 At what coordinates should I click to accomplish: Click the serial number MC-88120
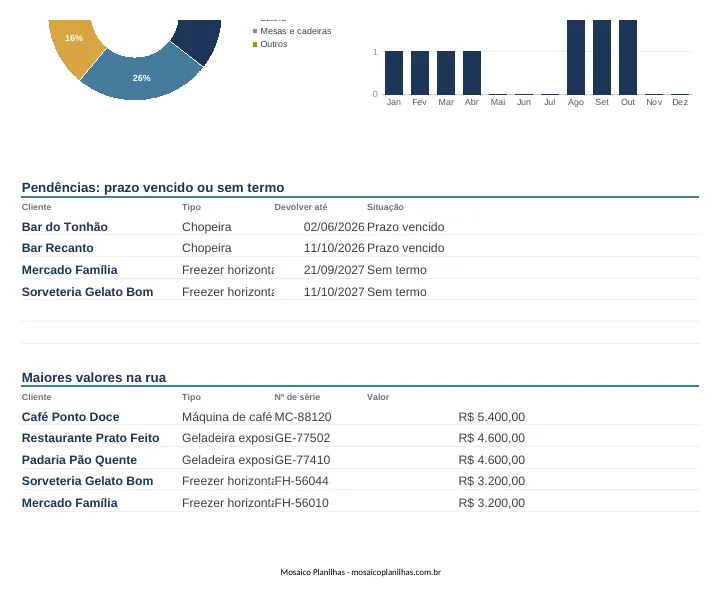[303, 417]
